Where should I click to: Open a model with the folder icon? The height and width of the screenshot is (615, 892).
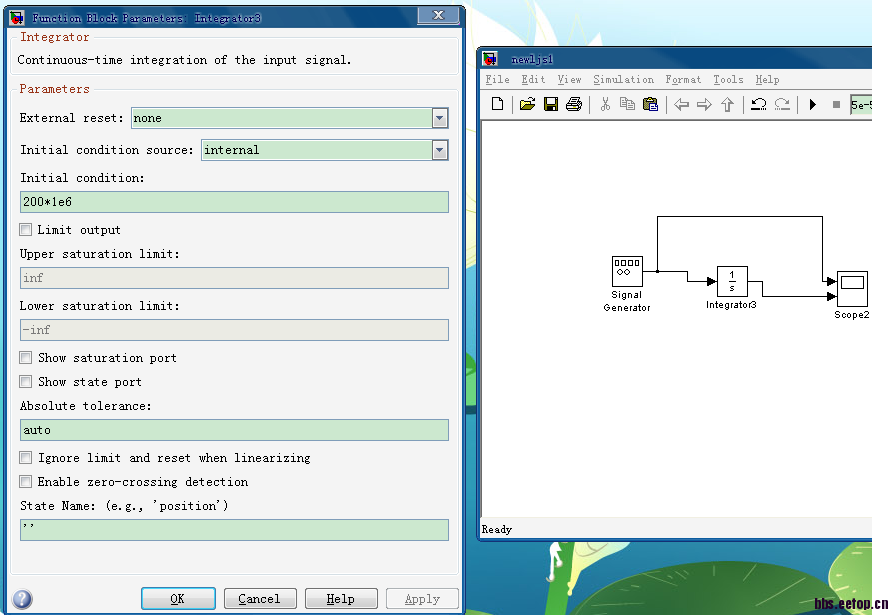pos(527,104)
